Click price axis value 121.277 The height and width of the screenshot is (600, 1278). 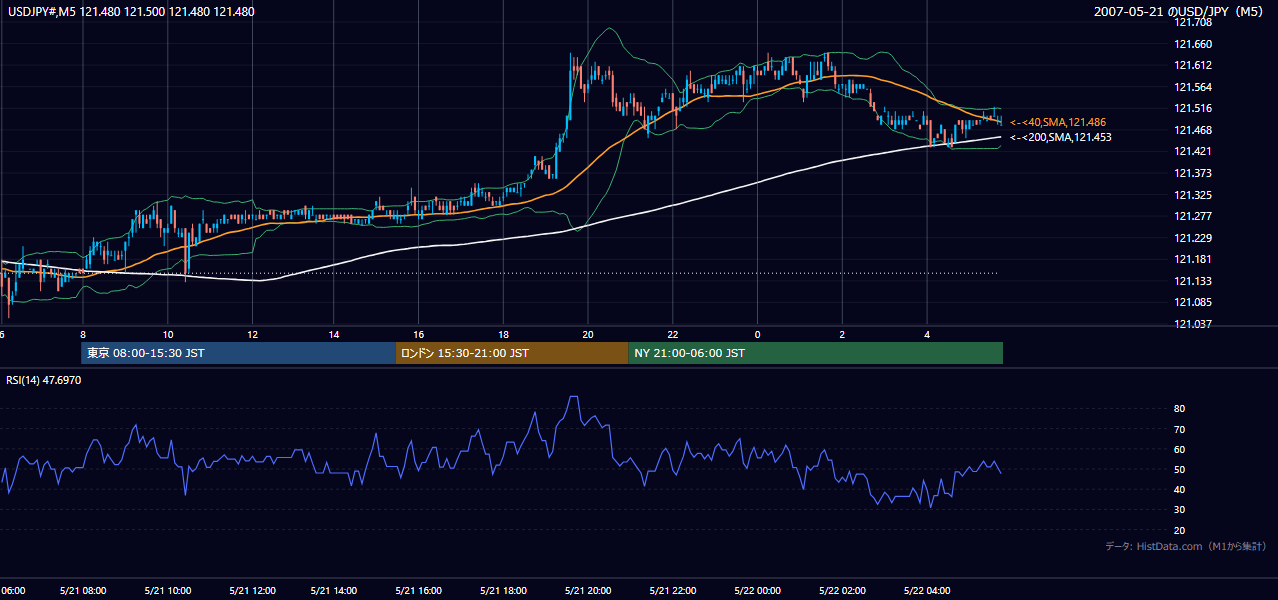[x=1194, y=216]
